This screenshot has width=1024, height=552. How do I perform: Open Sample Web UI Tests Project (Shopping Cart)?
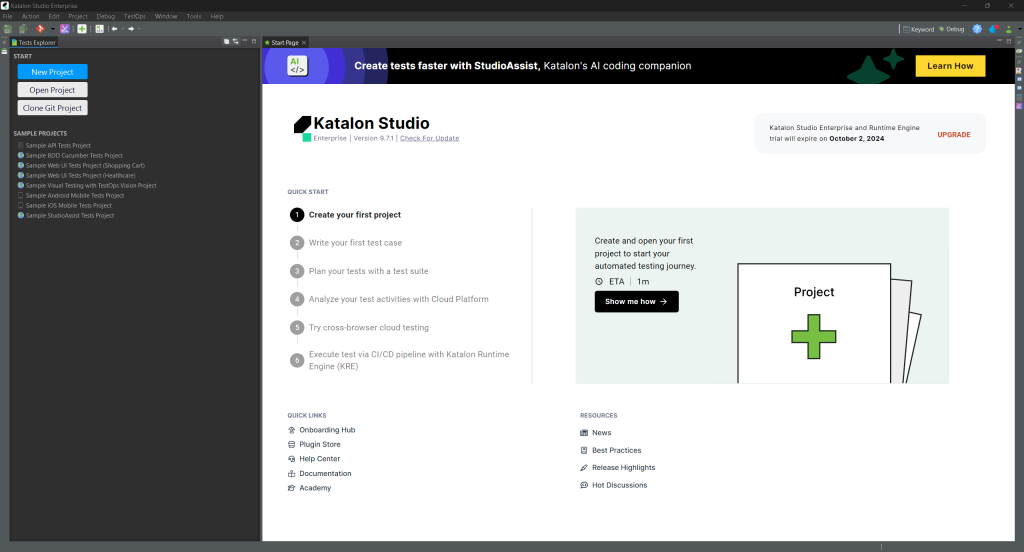[82, 165]
